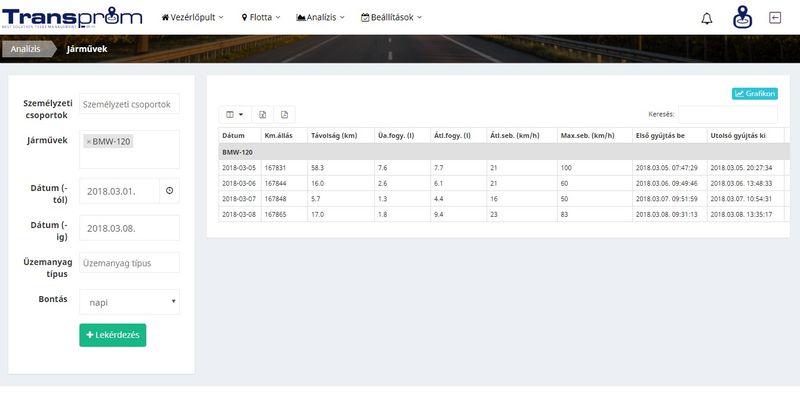Click the max speed value 83
Viewport: 800px width, 394px height.
[x=594, y=214]
